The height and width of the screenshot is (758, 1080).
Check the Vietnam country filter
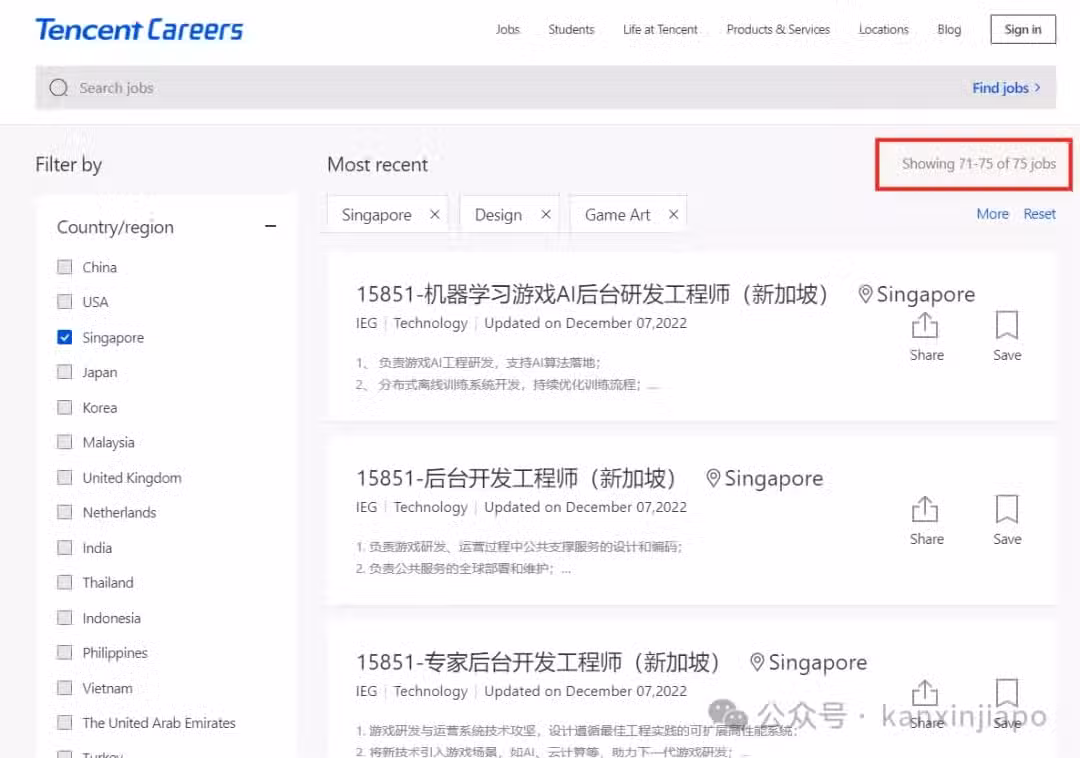[65, 688]
